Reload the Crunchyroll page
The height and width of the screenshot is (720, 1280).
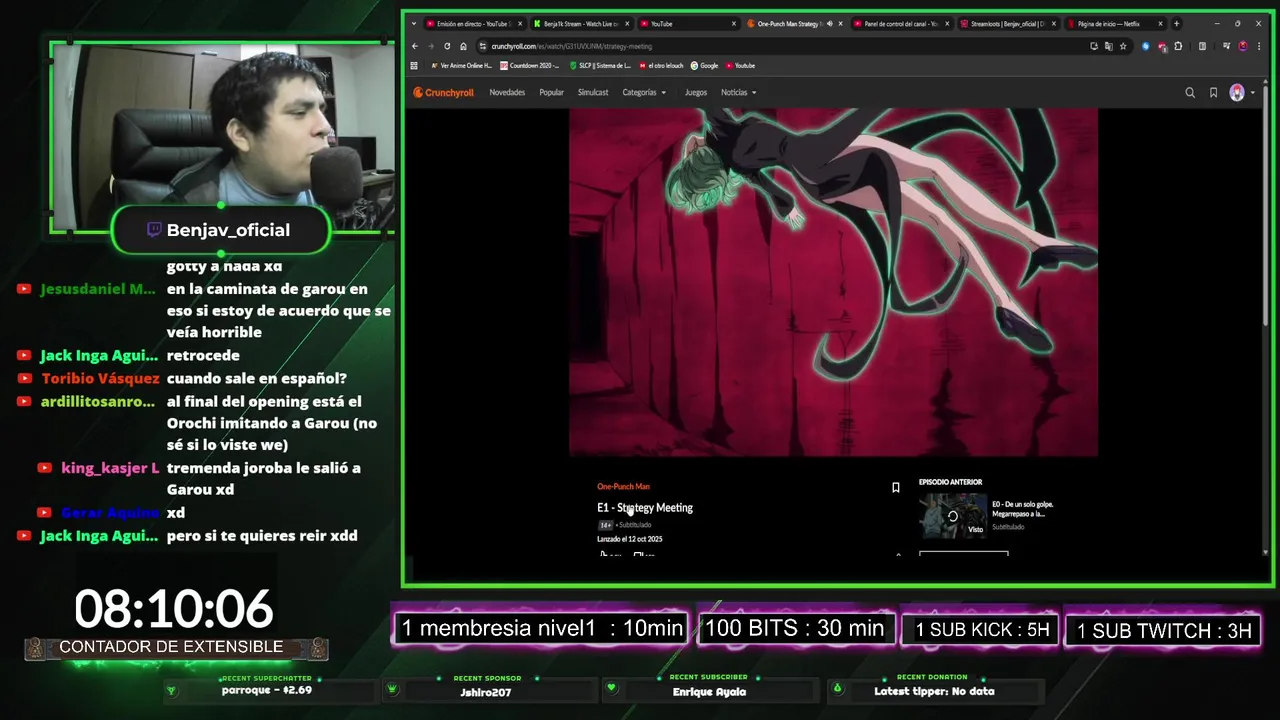(x=447, y=46)
